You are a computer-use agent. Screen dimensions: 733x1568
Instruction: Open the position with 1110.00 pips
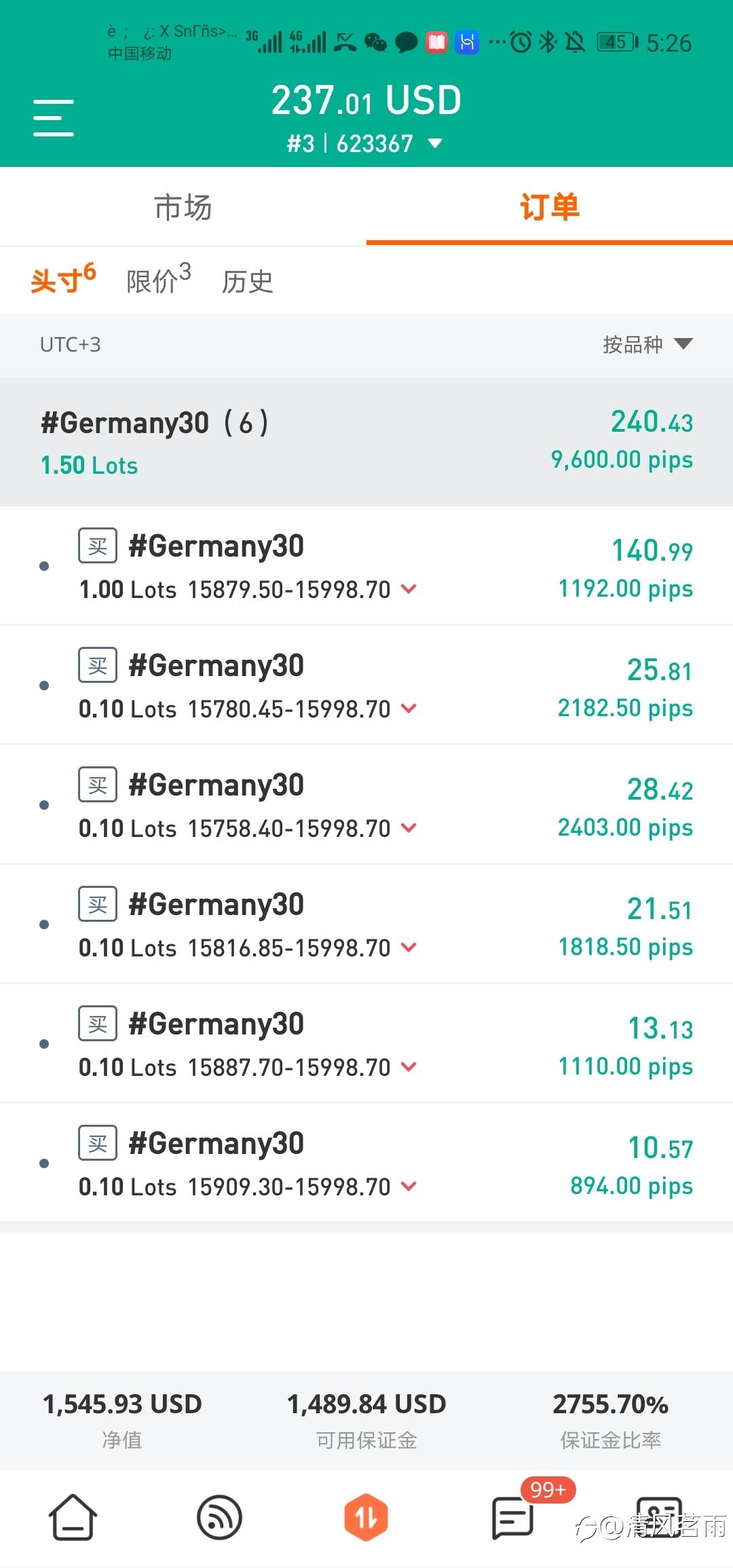tap(366, 1044)
